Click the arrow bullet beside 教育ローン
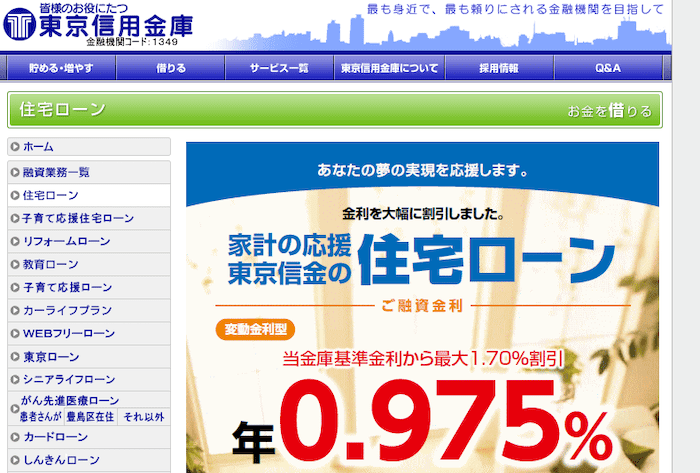700x473 pixels. 15,264
